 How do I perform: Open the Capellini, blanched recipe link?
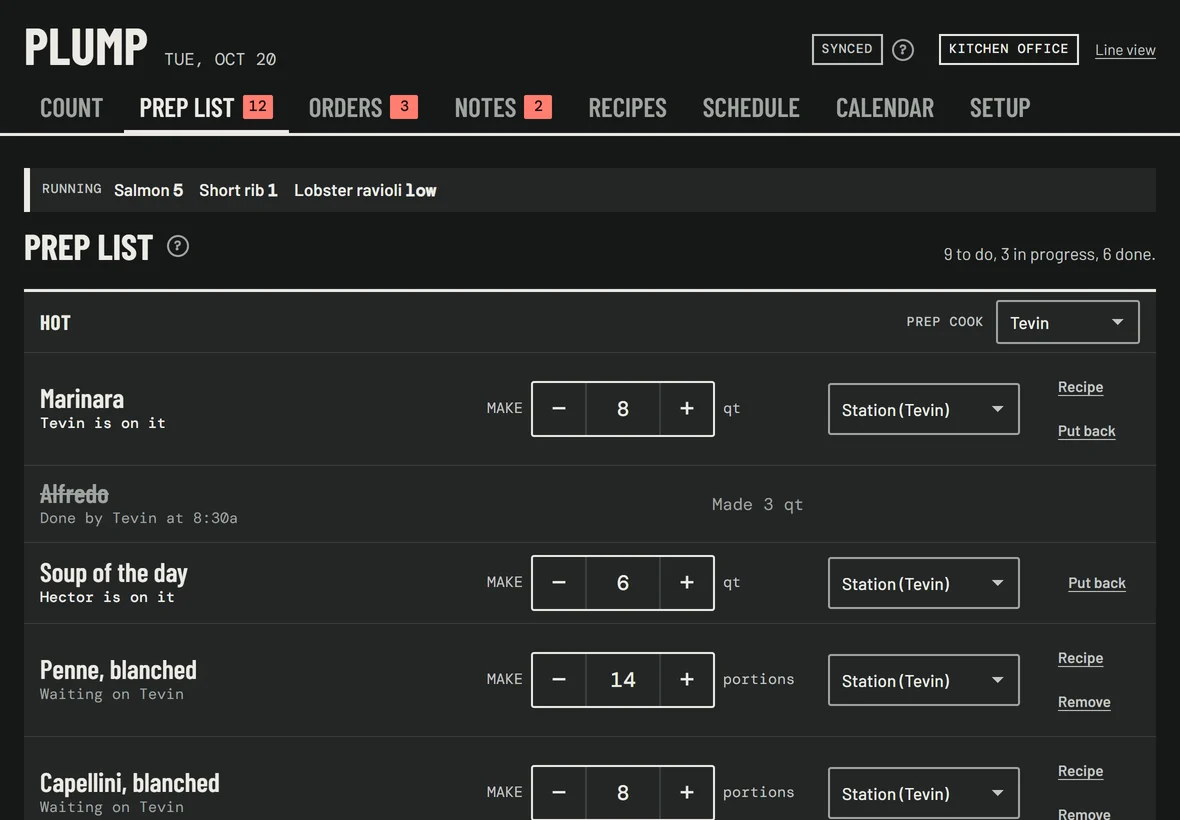pyautogui.click(x=1081, y=770)
